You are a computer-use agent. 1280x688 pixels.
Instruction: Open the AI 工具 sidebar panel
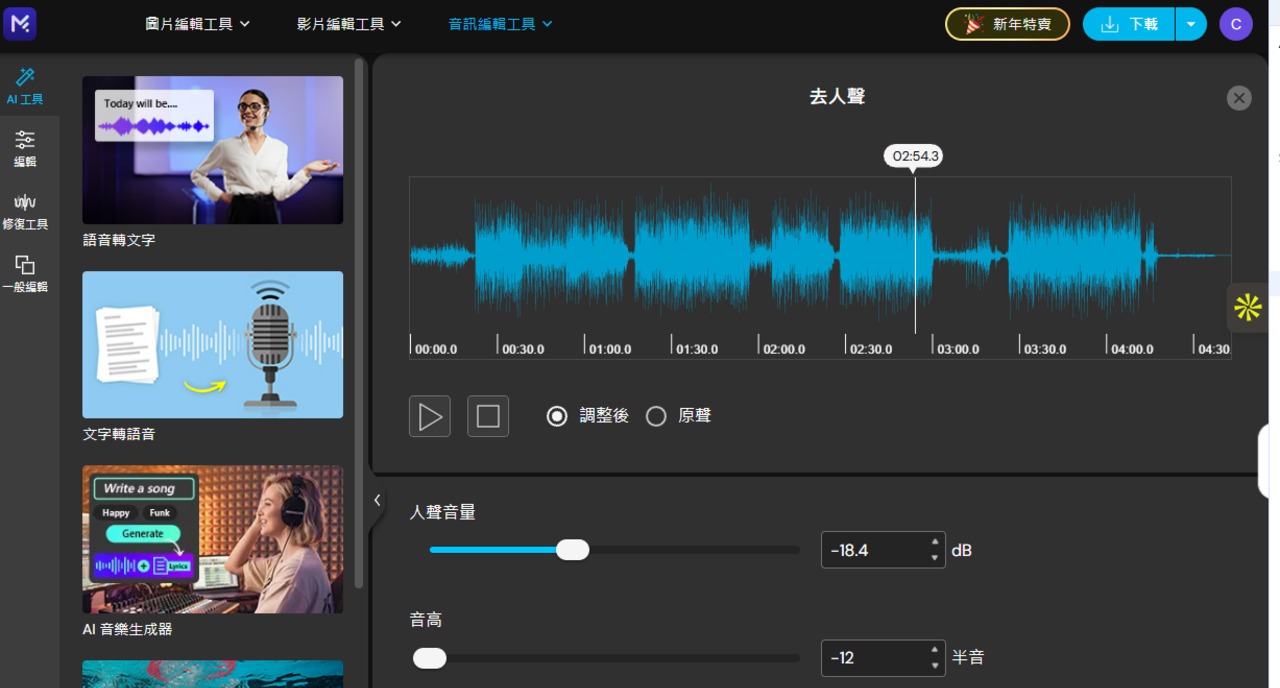[x=25, y=86]
